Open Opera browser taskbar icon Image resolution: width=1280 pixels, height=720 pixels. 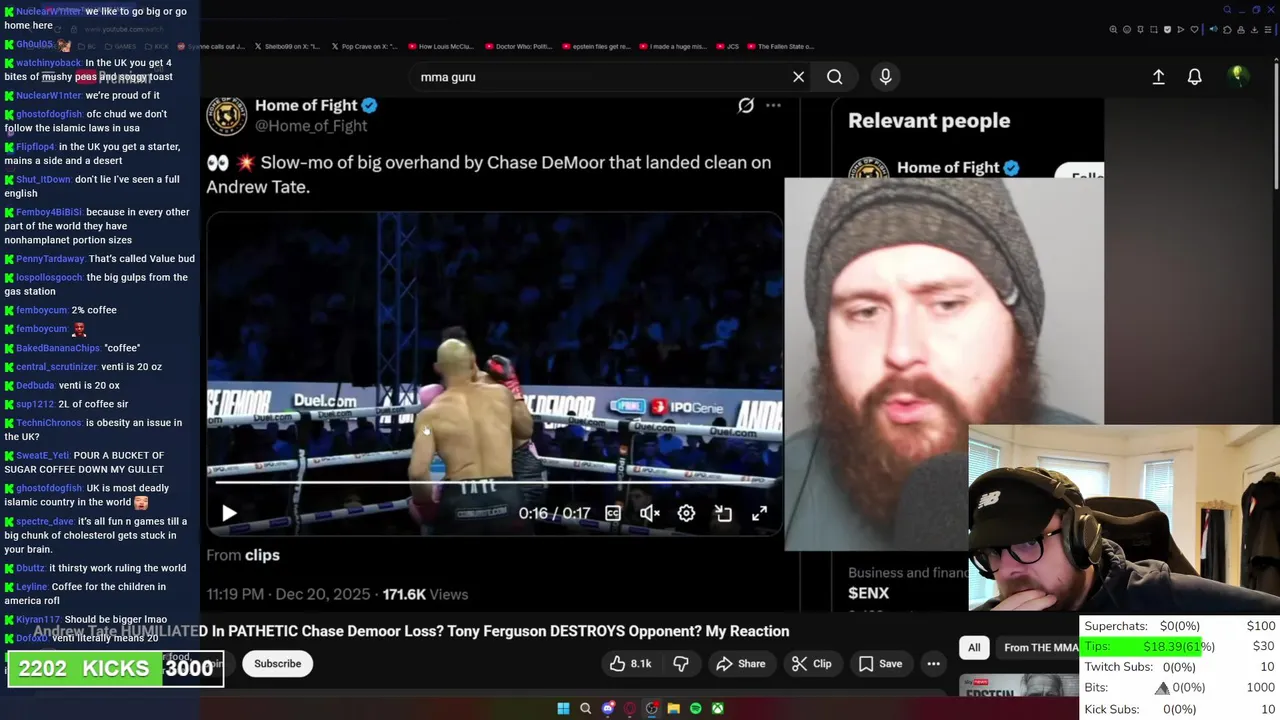click(x=630, y=708)
